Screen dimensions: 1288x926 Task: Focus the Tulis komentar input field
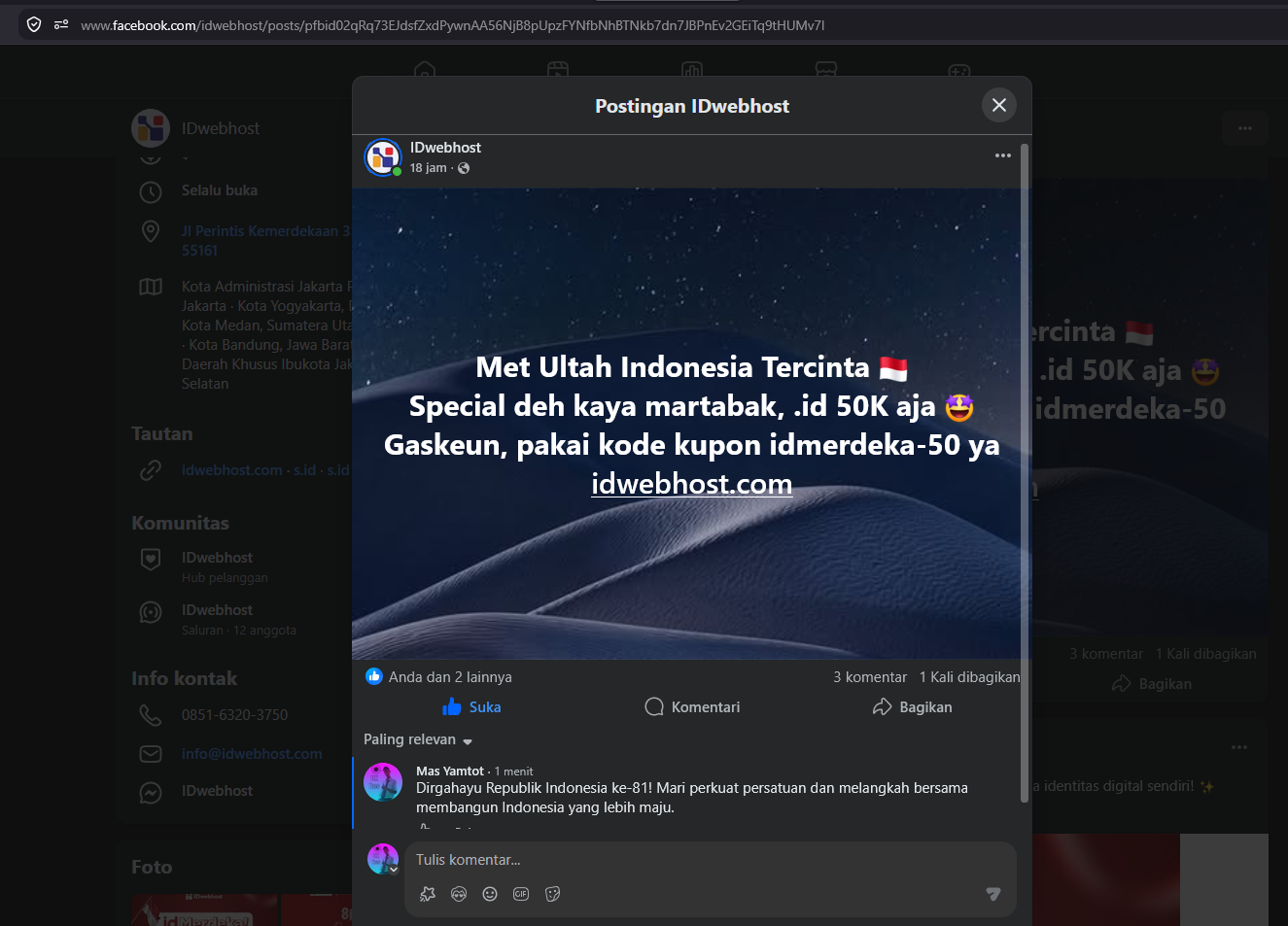pyautogui.click(x=711, y=860)
